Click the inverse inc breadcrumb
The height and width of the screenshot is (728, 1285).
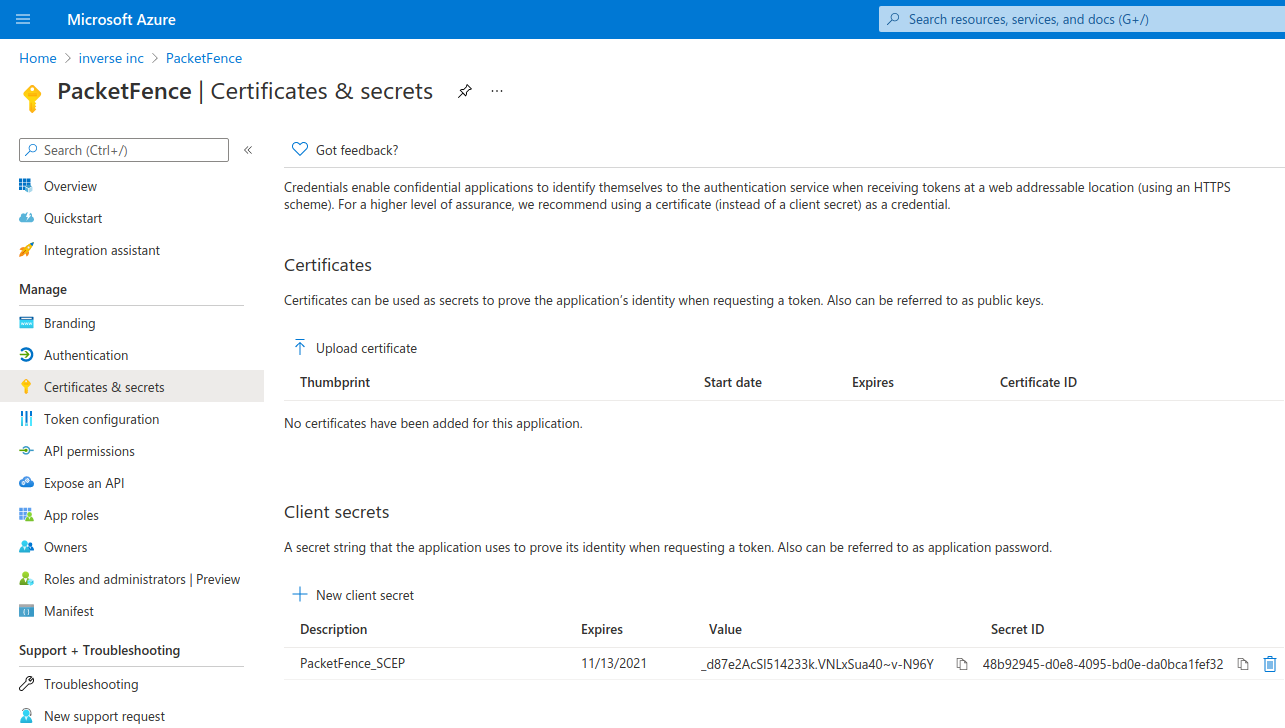[111, 58]
